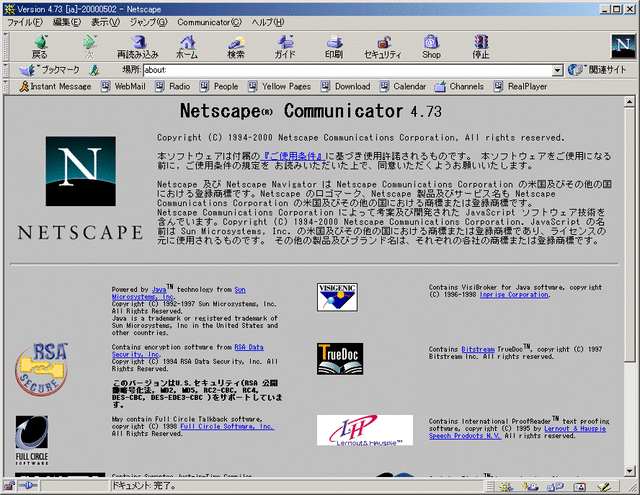Image resolution: width=640 pixels, height=495 pixels.
Task: Click the Guide (ガイド) toolbar button
Action: tap(285, 47)
